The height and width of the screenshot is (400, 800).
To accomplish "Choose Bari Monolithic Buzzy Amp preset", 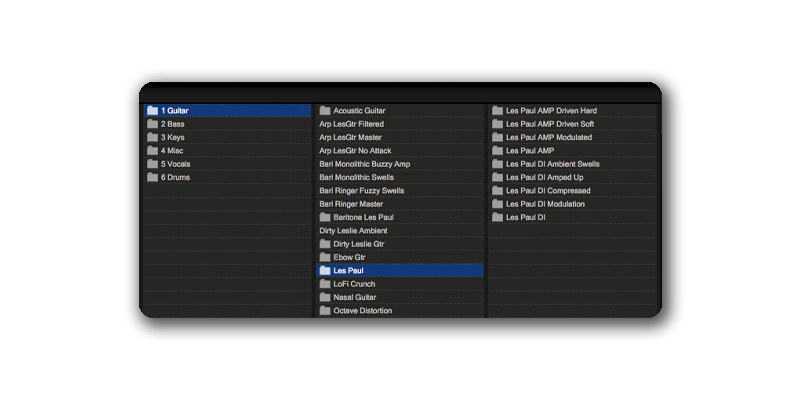I will click(365, 164).
